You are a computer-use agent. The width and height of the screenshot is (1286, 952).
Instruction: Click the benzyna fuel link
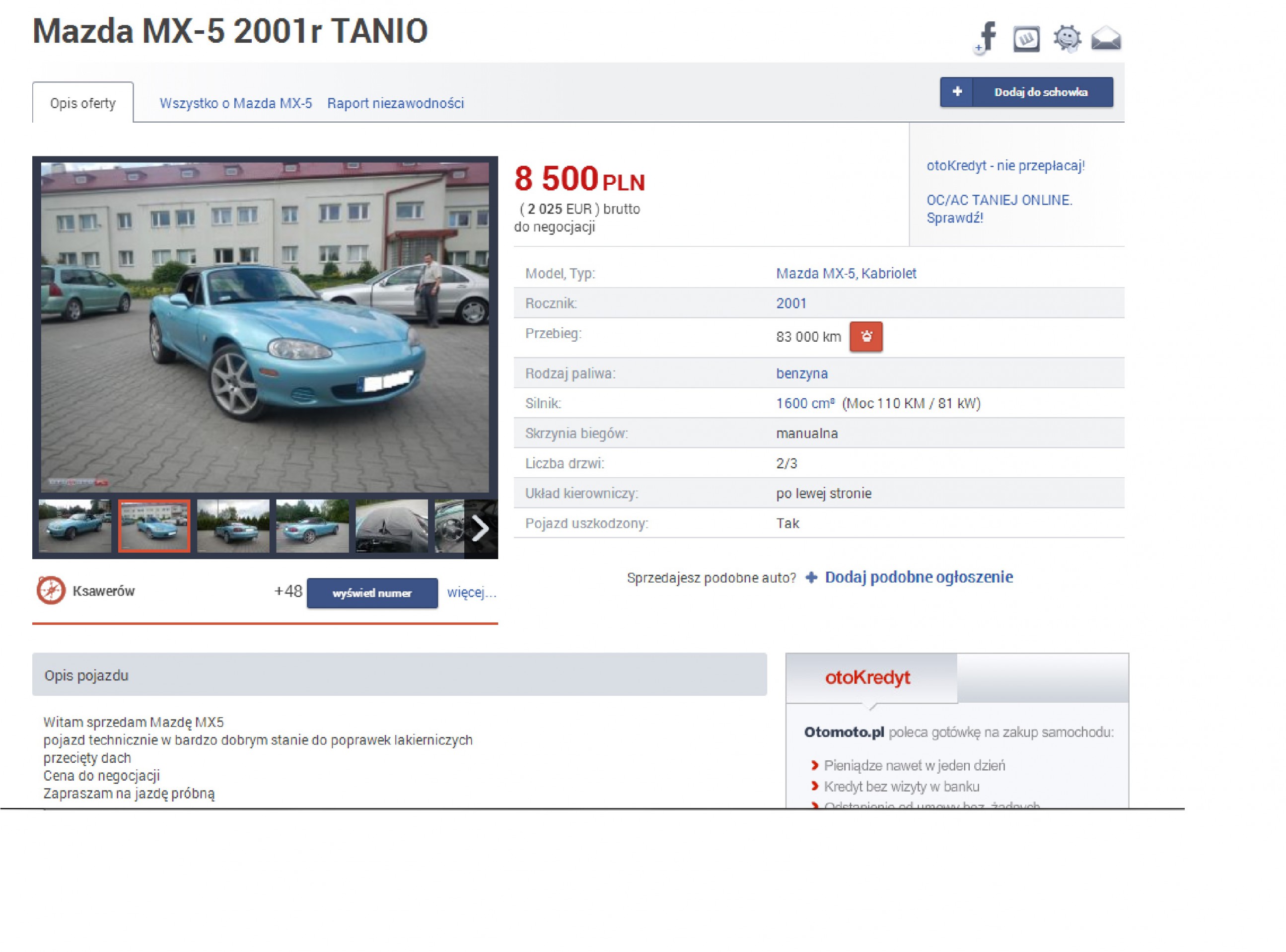pos(801,373)
